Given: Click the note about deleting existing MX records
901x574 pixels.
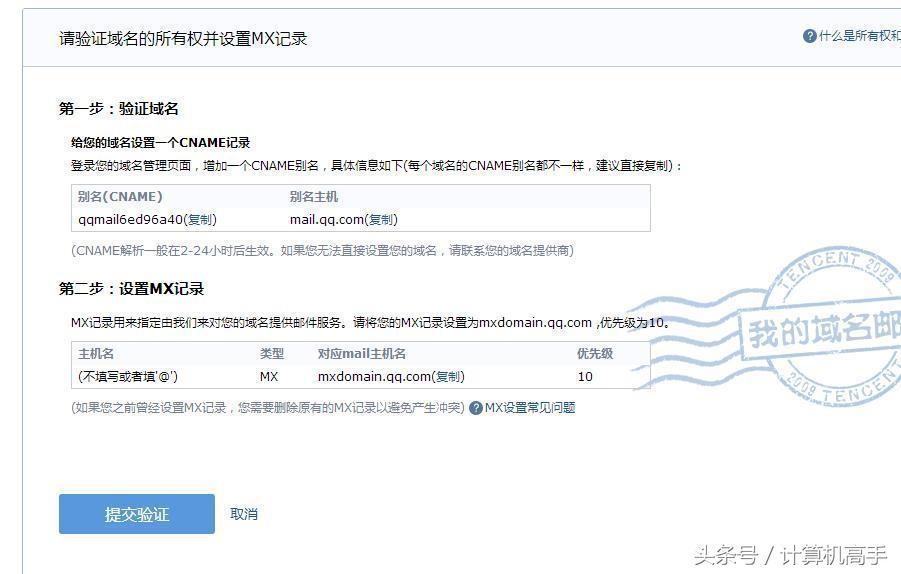Looking at the screenshot, I should [x=268, y=408].
